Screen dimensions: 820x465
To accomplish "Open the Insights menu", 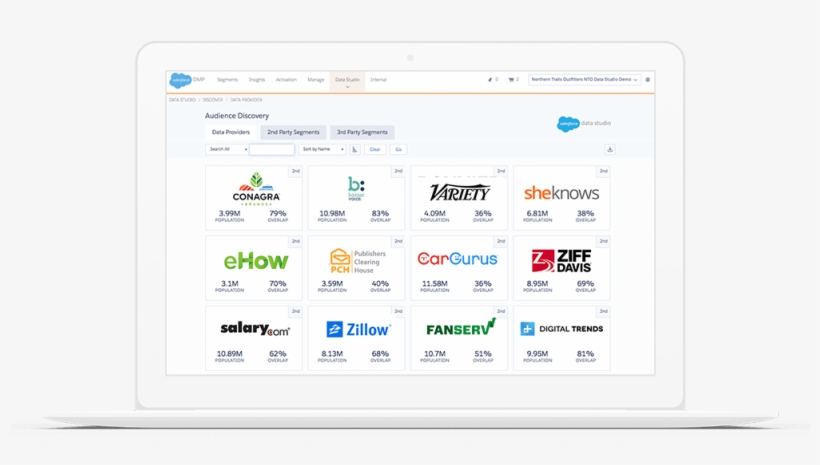I will pos(257,80).
